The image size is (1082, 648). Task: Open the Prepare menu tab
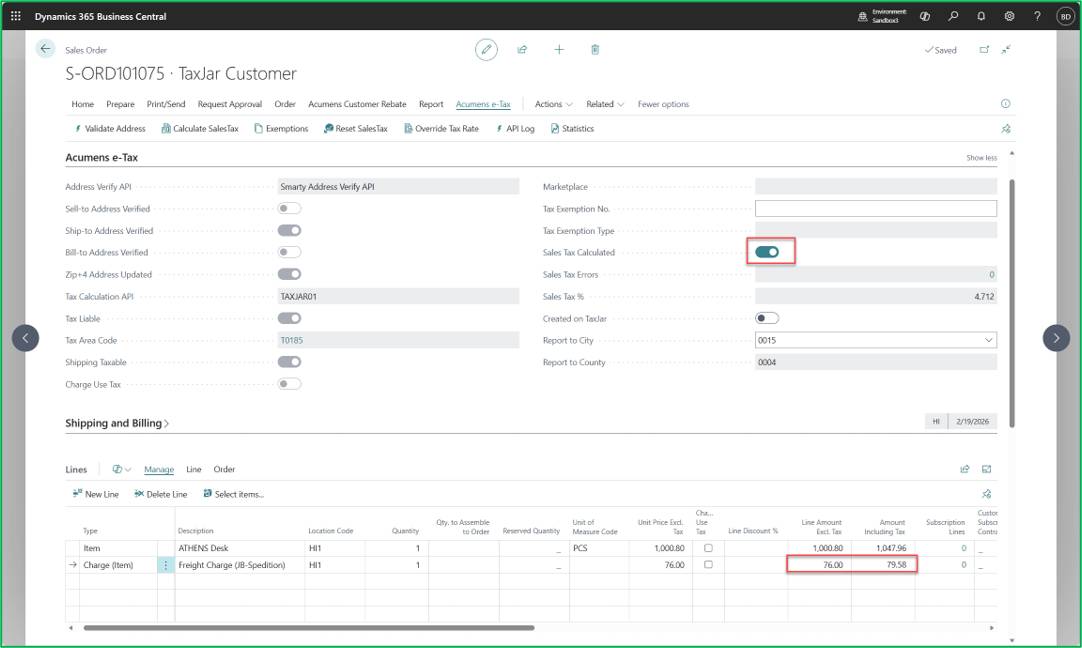(x=120, y=104)
